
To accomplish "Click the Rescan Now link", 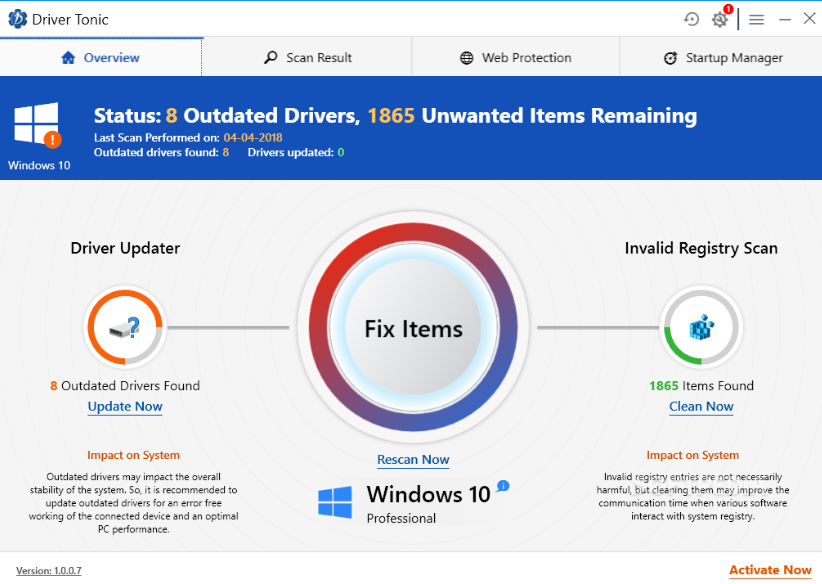I will coord(413,460).
